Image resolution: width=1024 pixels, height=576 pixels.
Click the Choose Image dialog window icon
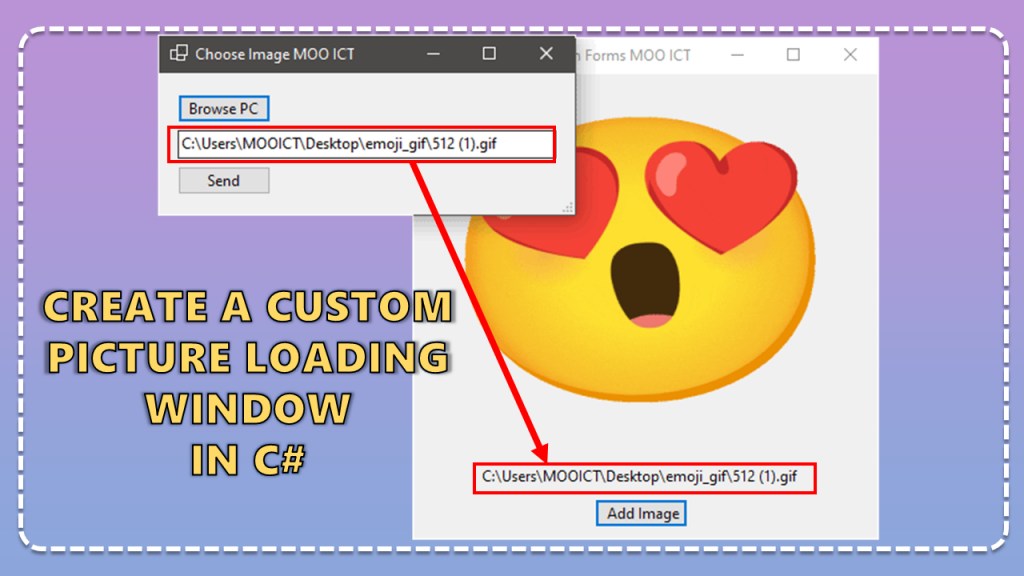178,54
